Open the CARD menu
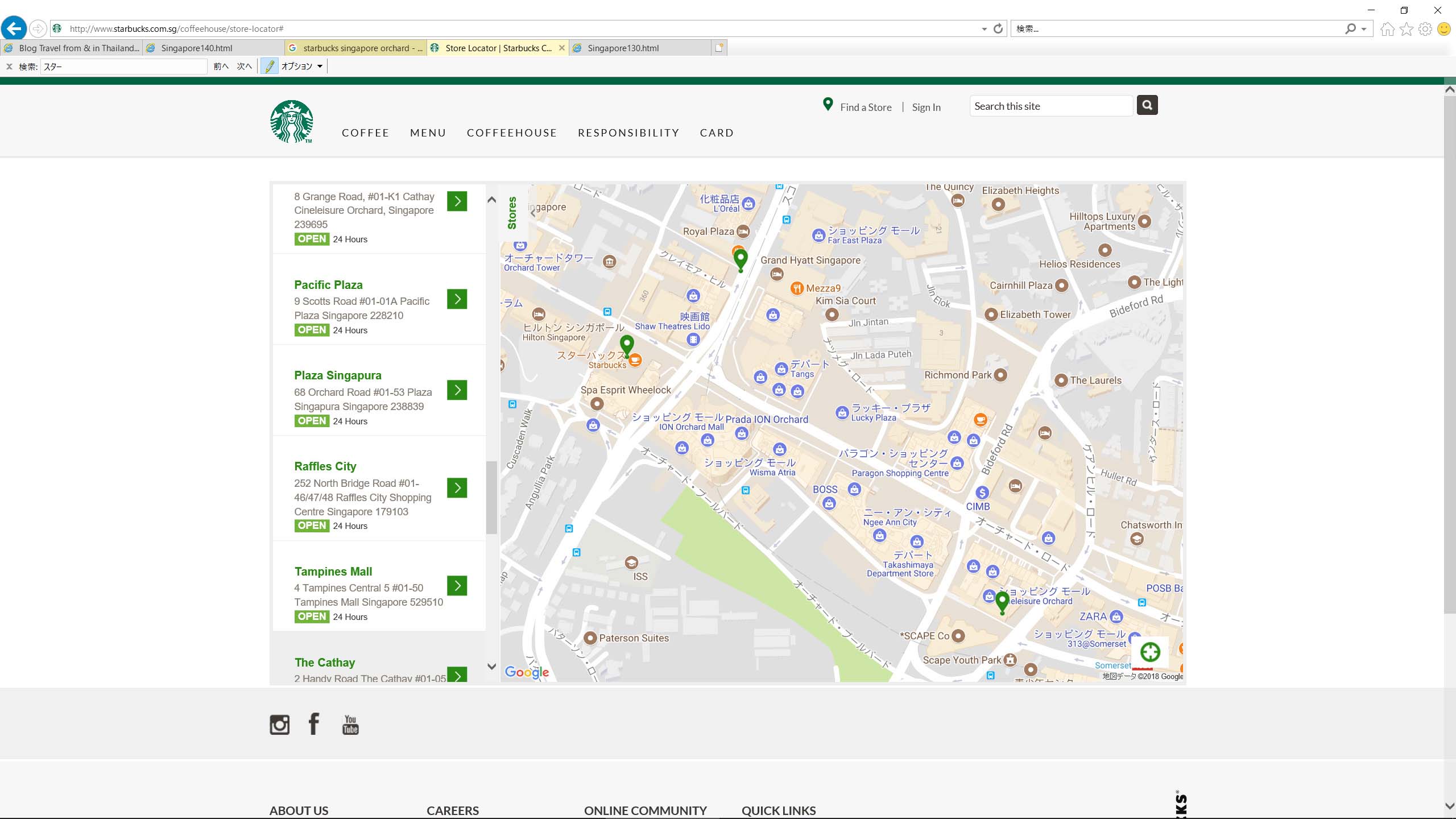Screen dimensions: 1456x819 [717, 133]
